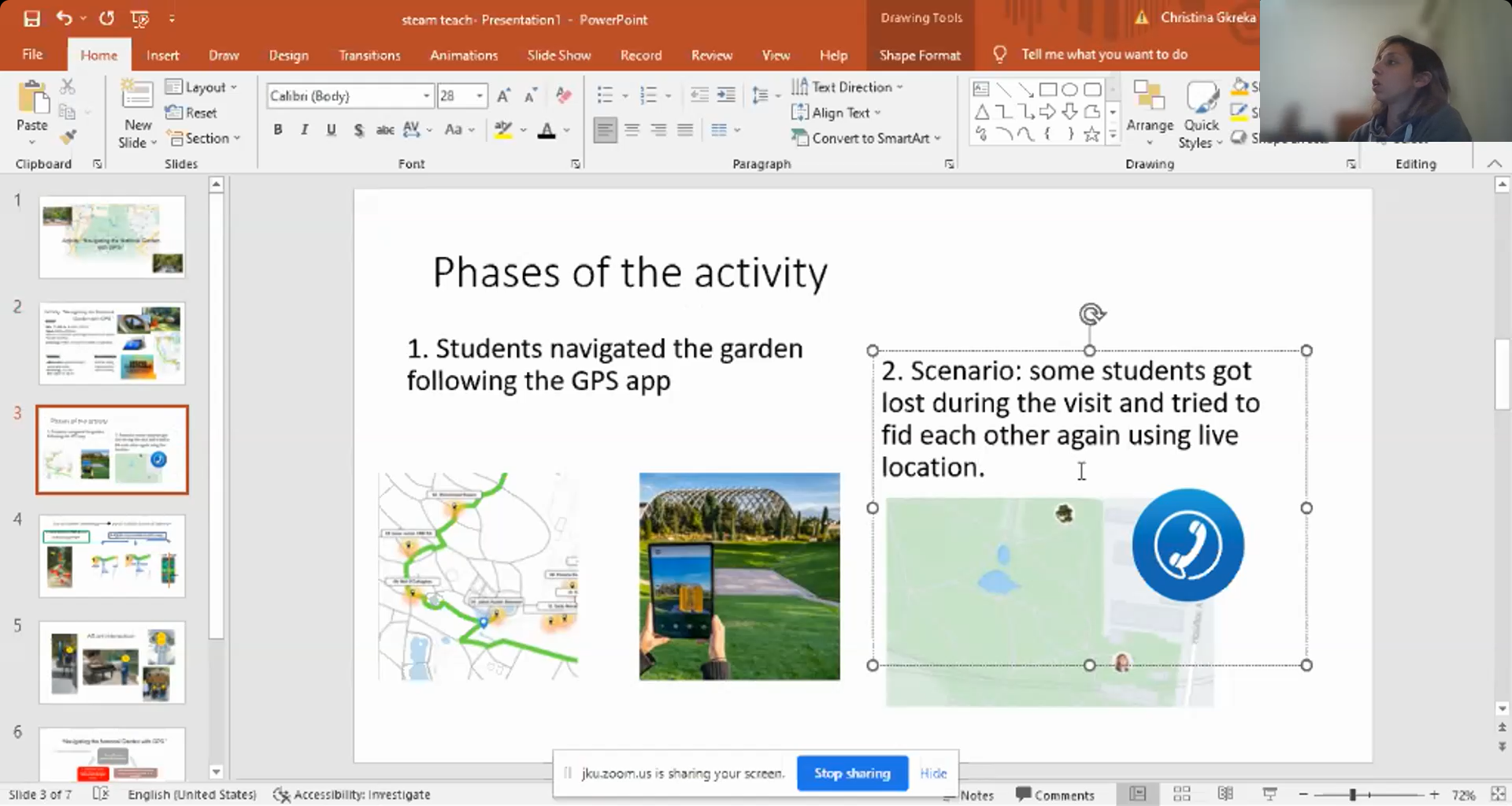Click the Clear All Formatting icon
This screenshot has width=1512, height=806.
[563, 95]
